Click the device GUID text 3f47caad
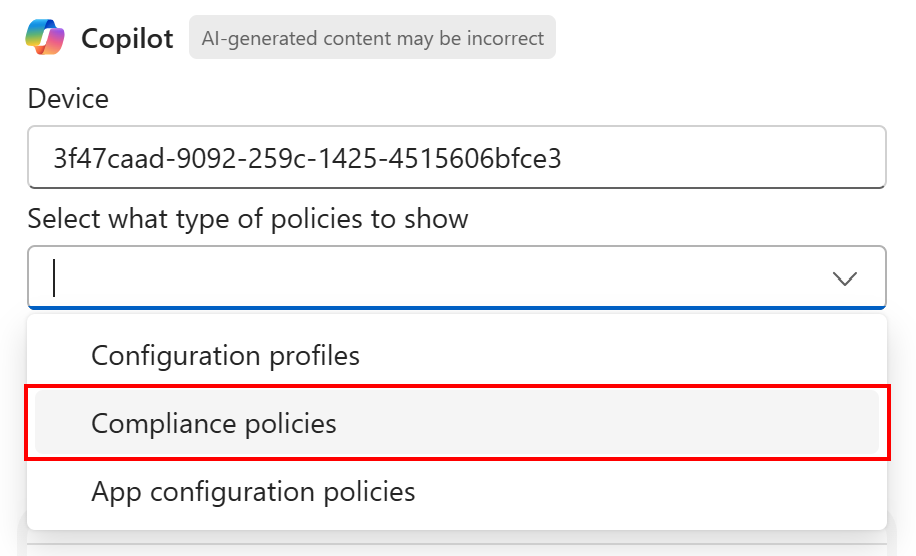The height and width of the screenshot is (556, 916). click(306, 157)
